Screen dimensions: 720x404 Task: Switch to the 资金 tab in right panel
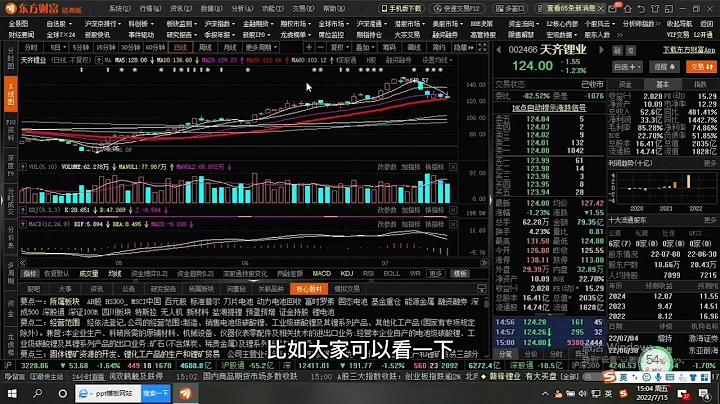(625, 84)
